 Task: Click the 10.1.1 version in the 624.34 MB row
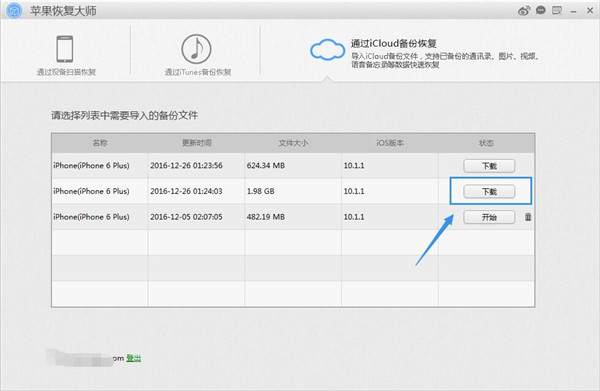click(x=354, y=166)
